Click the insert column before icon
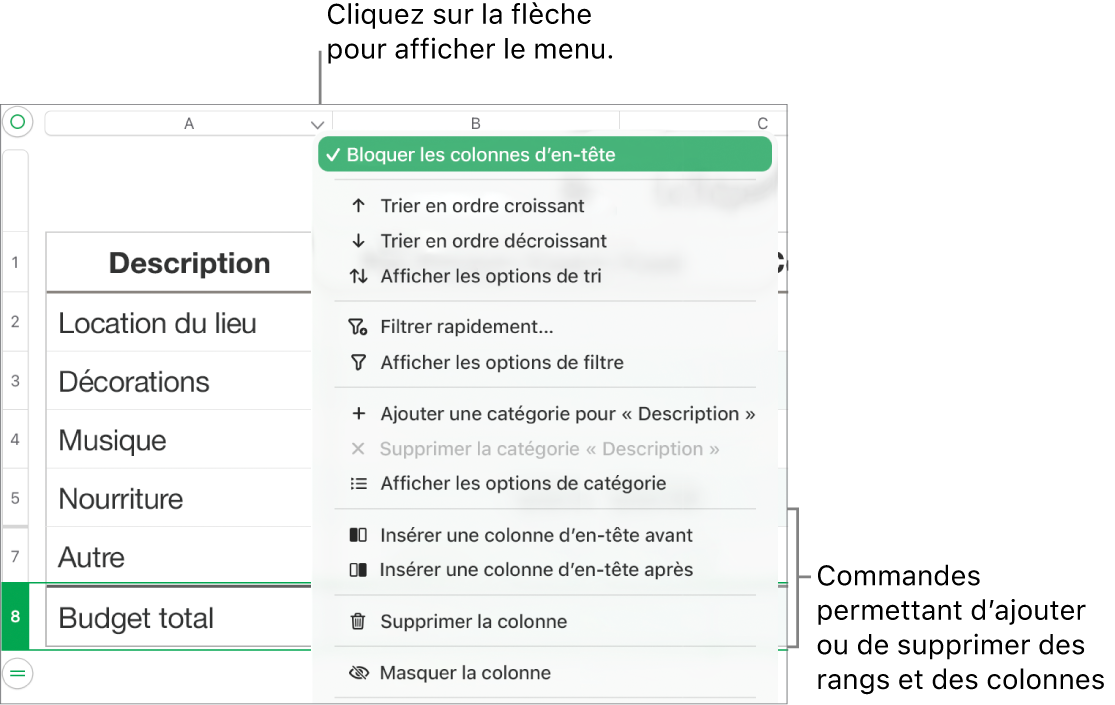1115x705 pixels. click(358, 535)
